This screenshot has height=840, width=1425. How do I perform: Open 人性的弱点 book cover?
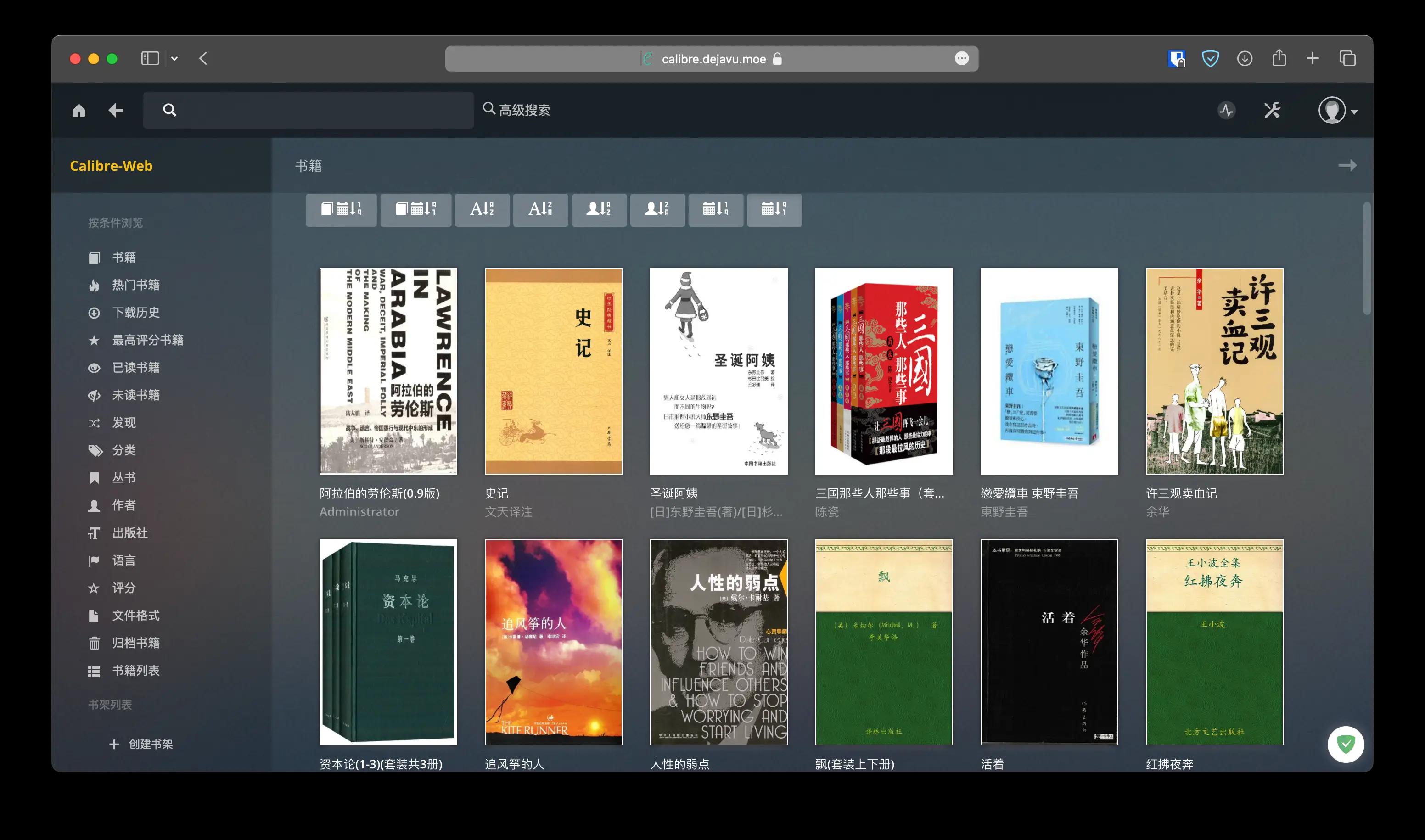click(x=718, y=642)
